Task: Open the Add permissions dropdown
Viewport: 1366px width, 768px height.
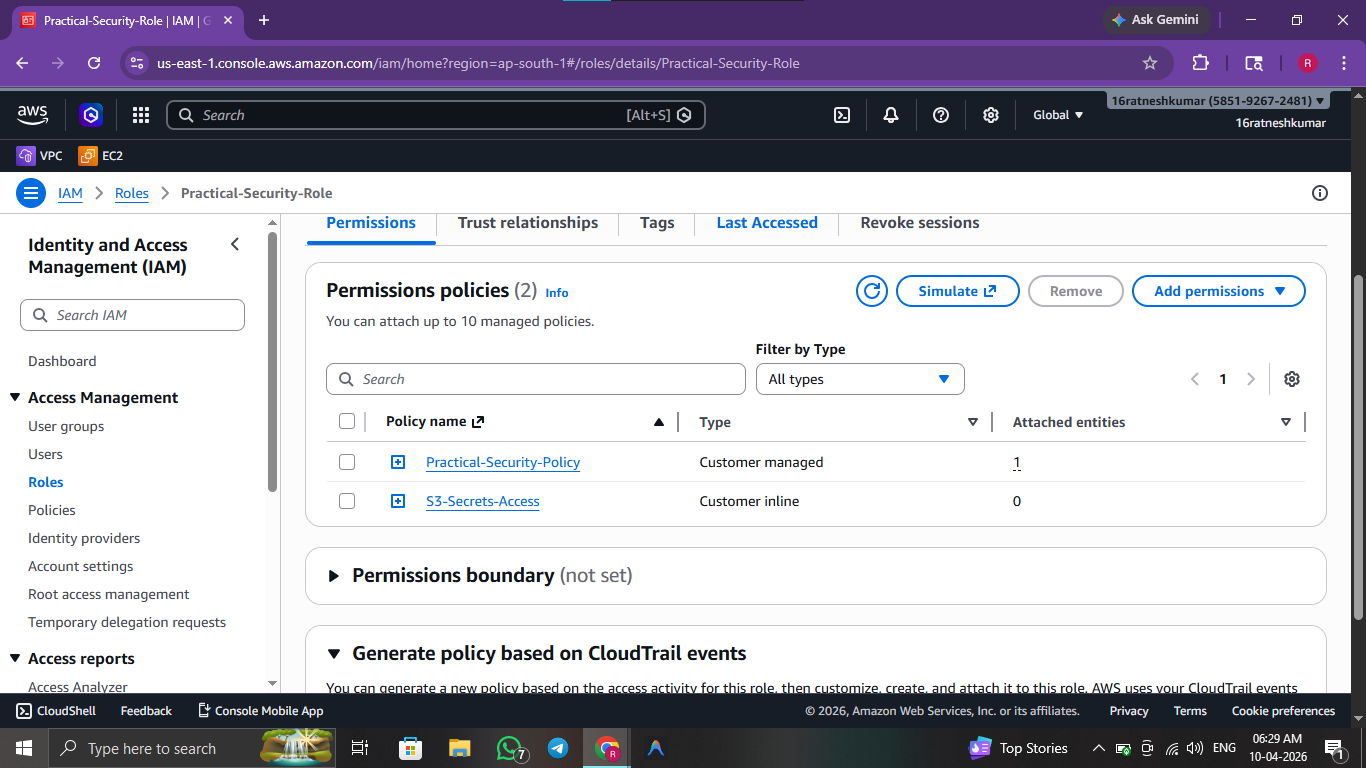Action: pyautogui.click(x=1219, y=291)
